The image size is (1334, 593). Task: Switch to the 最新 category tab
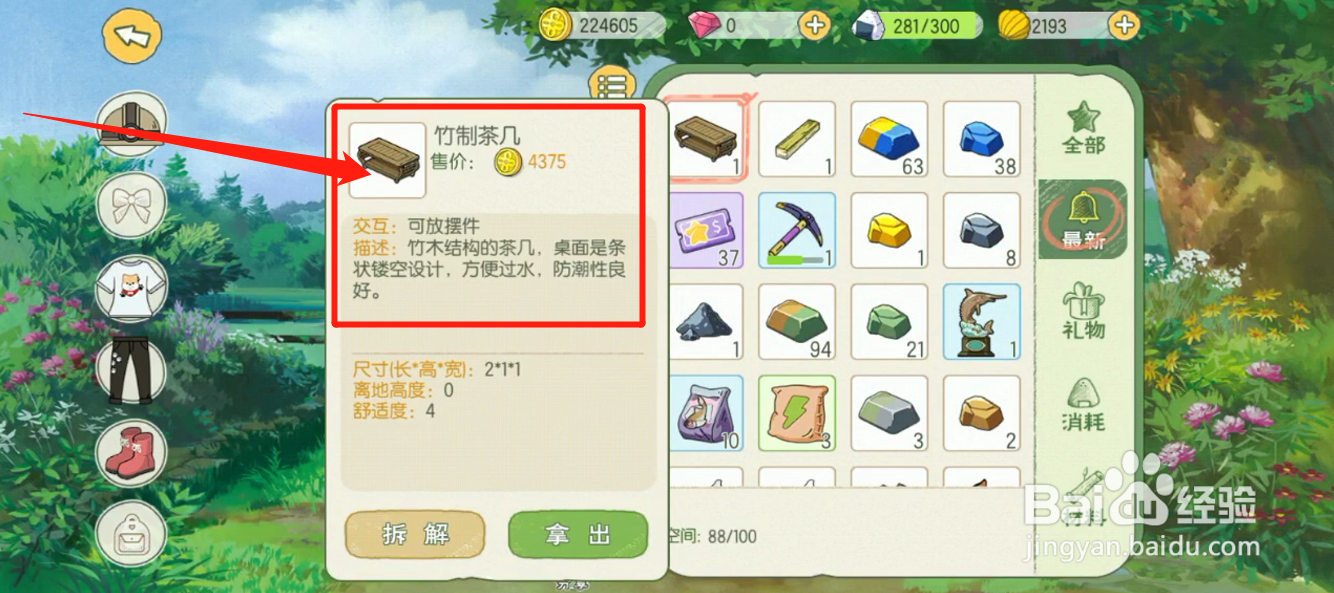point(1083,219)
